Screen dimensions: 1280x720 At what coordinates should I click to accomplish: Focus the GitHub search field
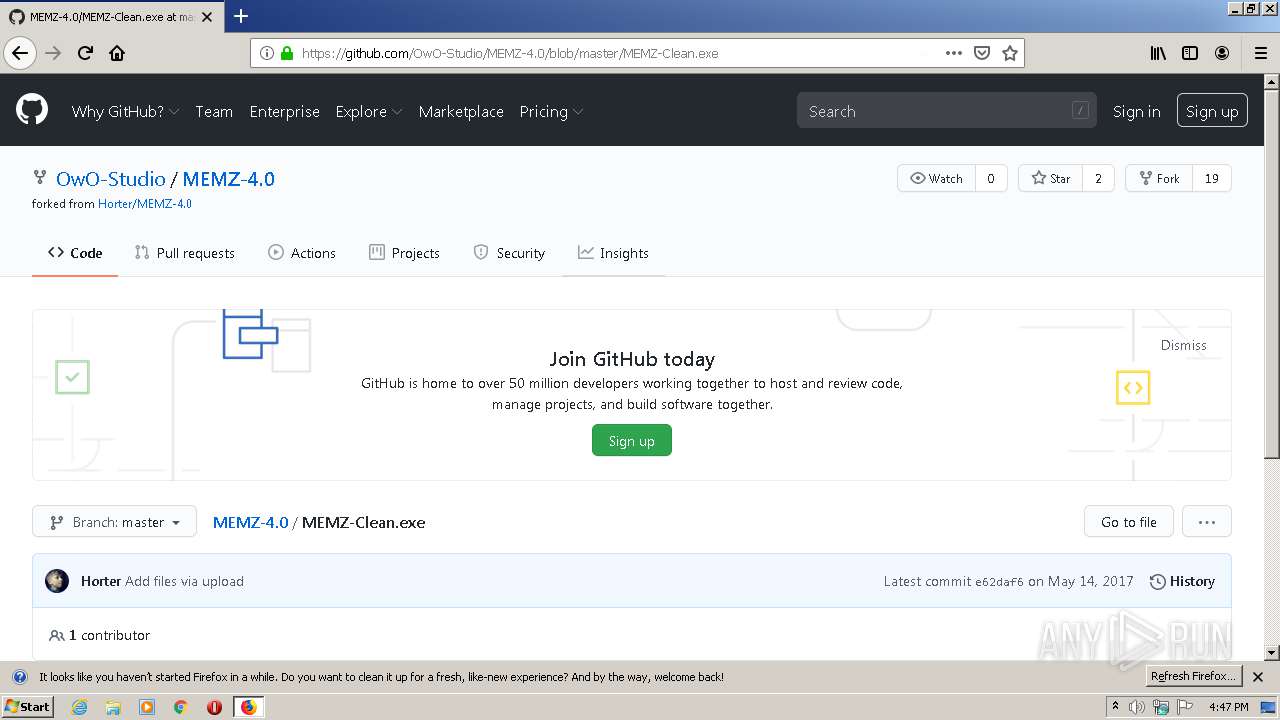coord(946,111)
